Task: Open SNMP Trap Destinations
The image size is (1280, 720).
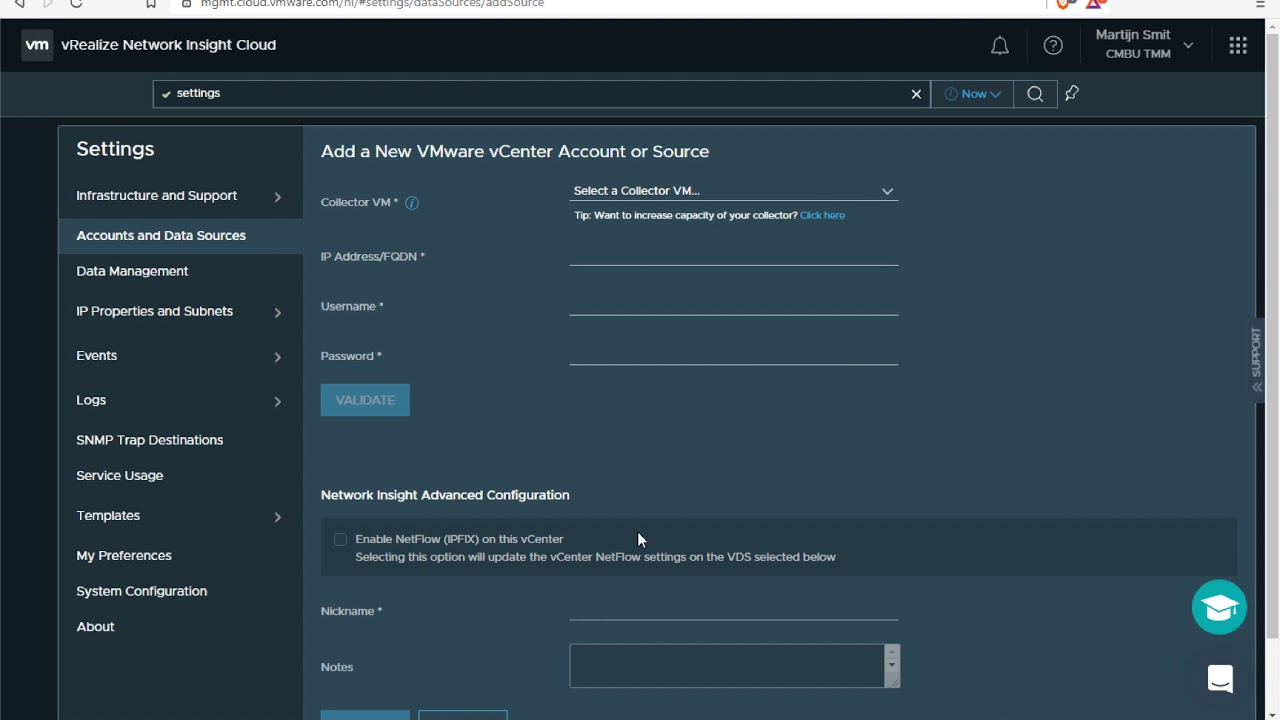Action: click(150, 440)
